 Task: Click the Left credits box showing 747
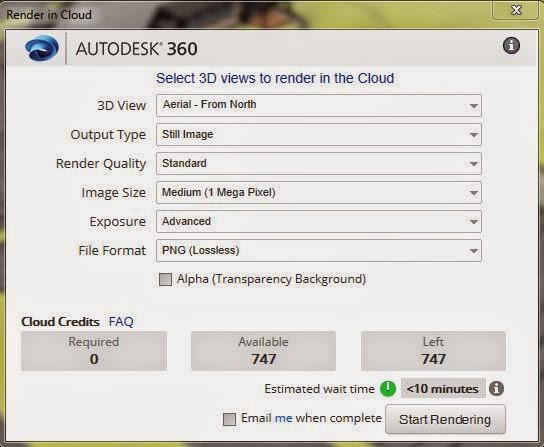tap(433, 351)
